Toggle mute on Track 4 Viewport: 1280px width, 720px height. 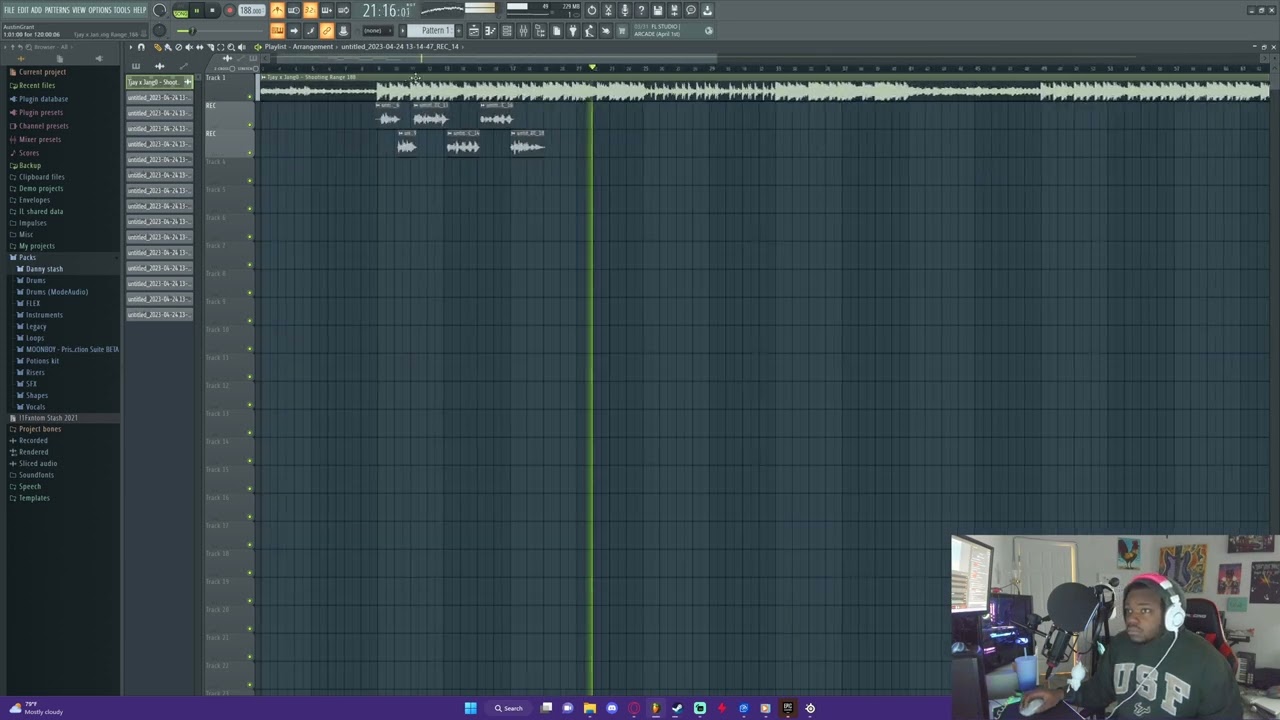[250, 181]
